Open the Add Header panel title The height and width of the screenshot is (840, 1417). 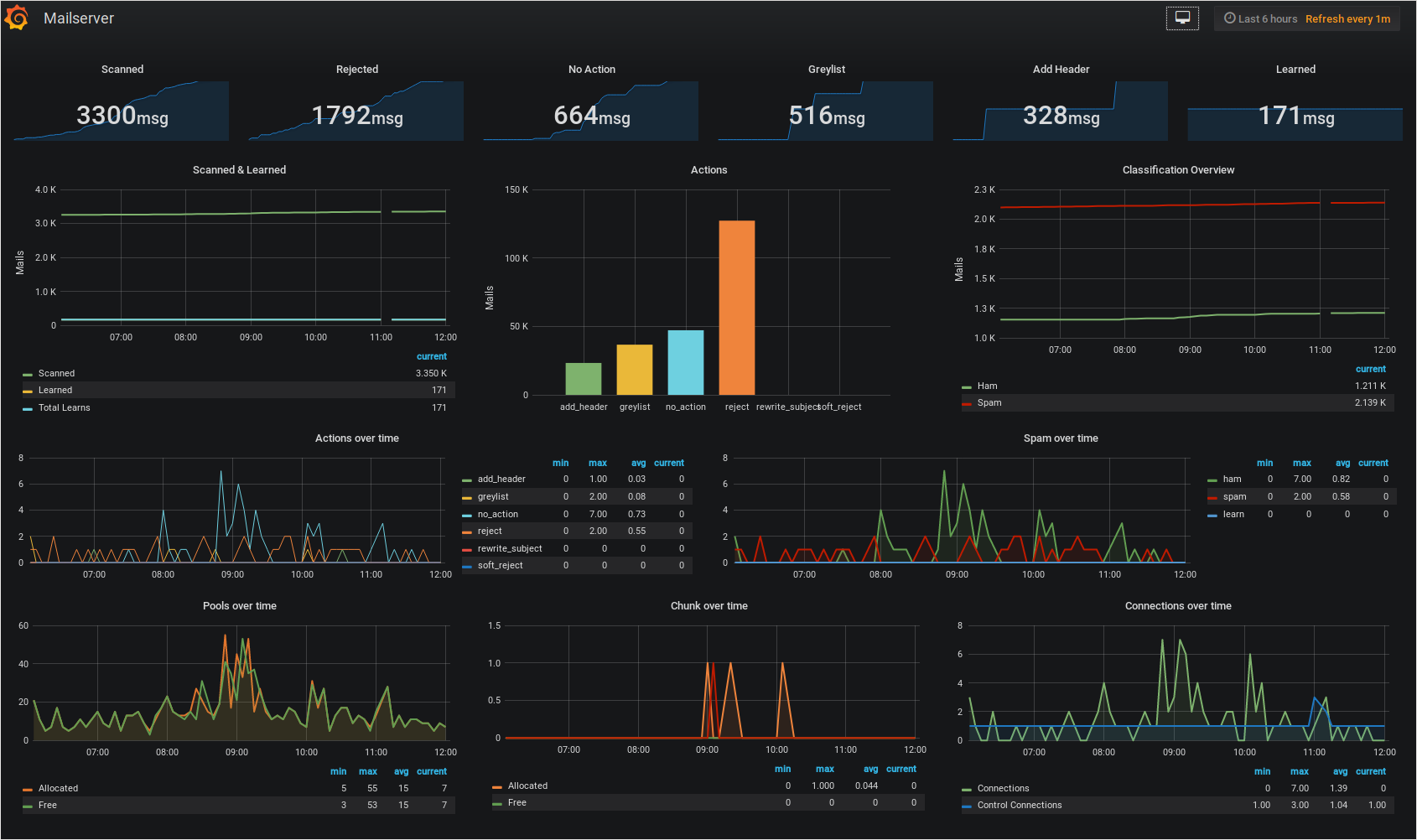click(x=1061, y=70)
